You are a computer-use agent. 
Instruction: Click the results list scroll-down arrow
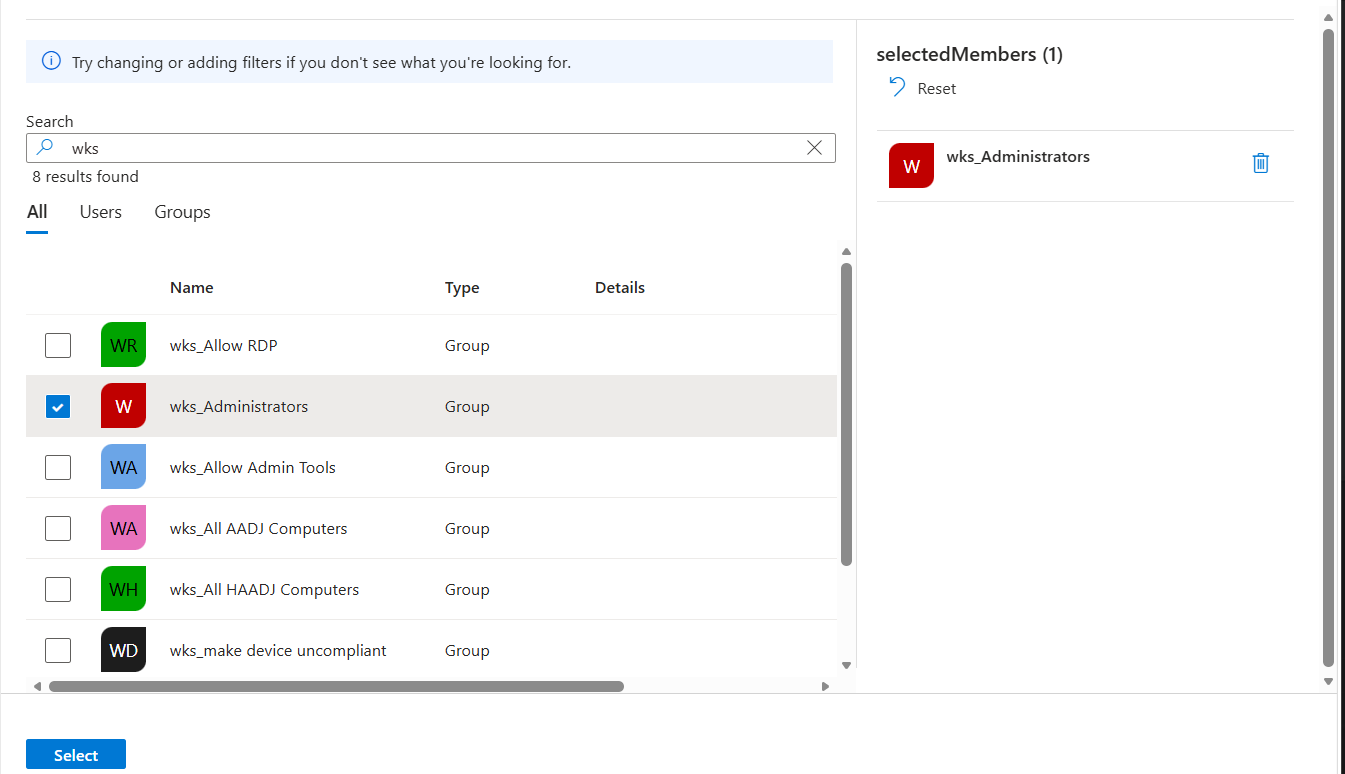(x=846, y=665)
